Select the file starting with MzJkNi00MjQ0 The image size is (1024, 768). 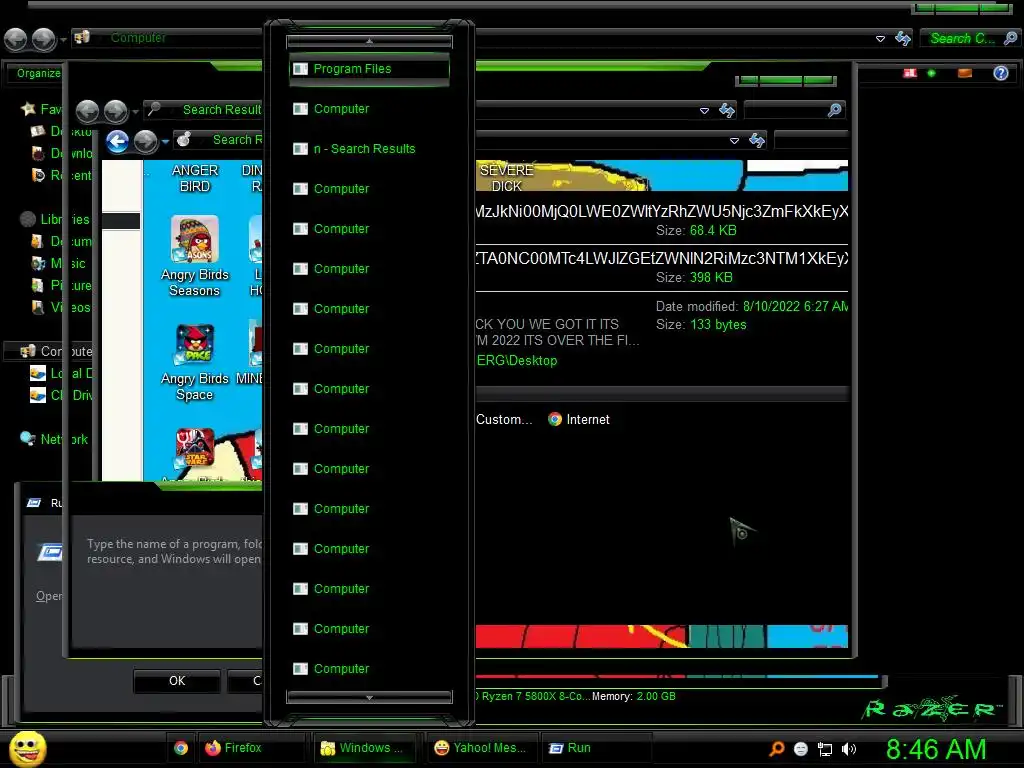click(x=662, y=212)
